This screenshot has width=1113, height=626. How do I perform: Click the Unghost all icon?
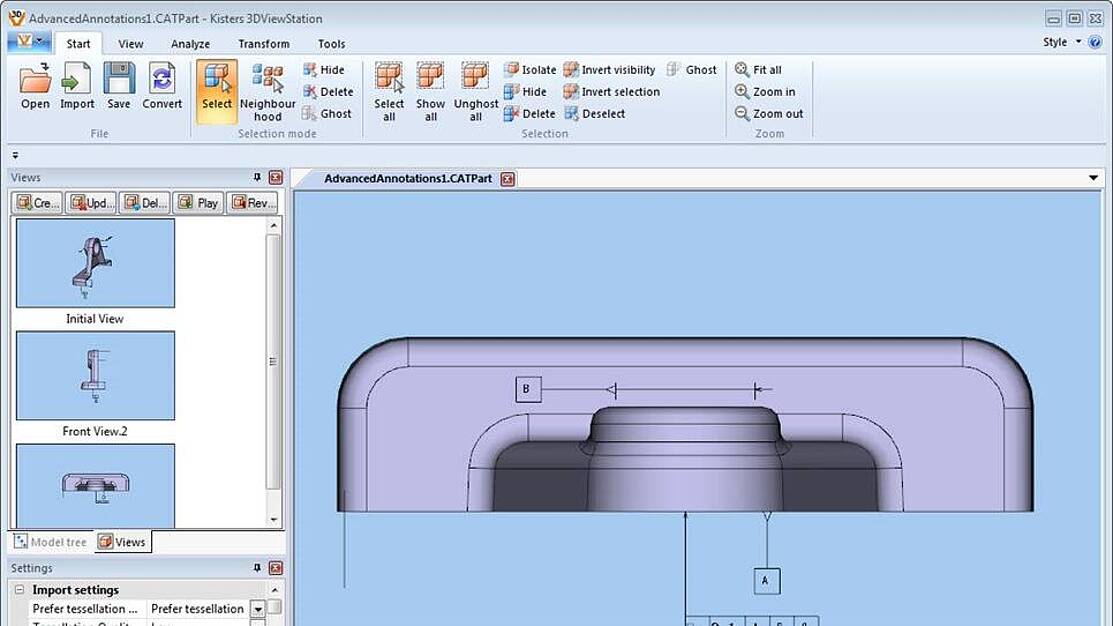(476, 92)
